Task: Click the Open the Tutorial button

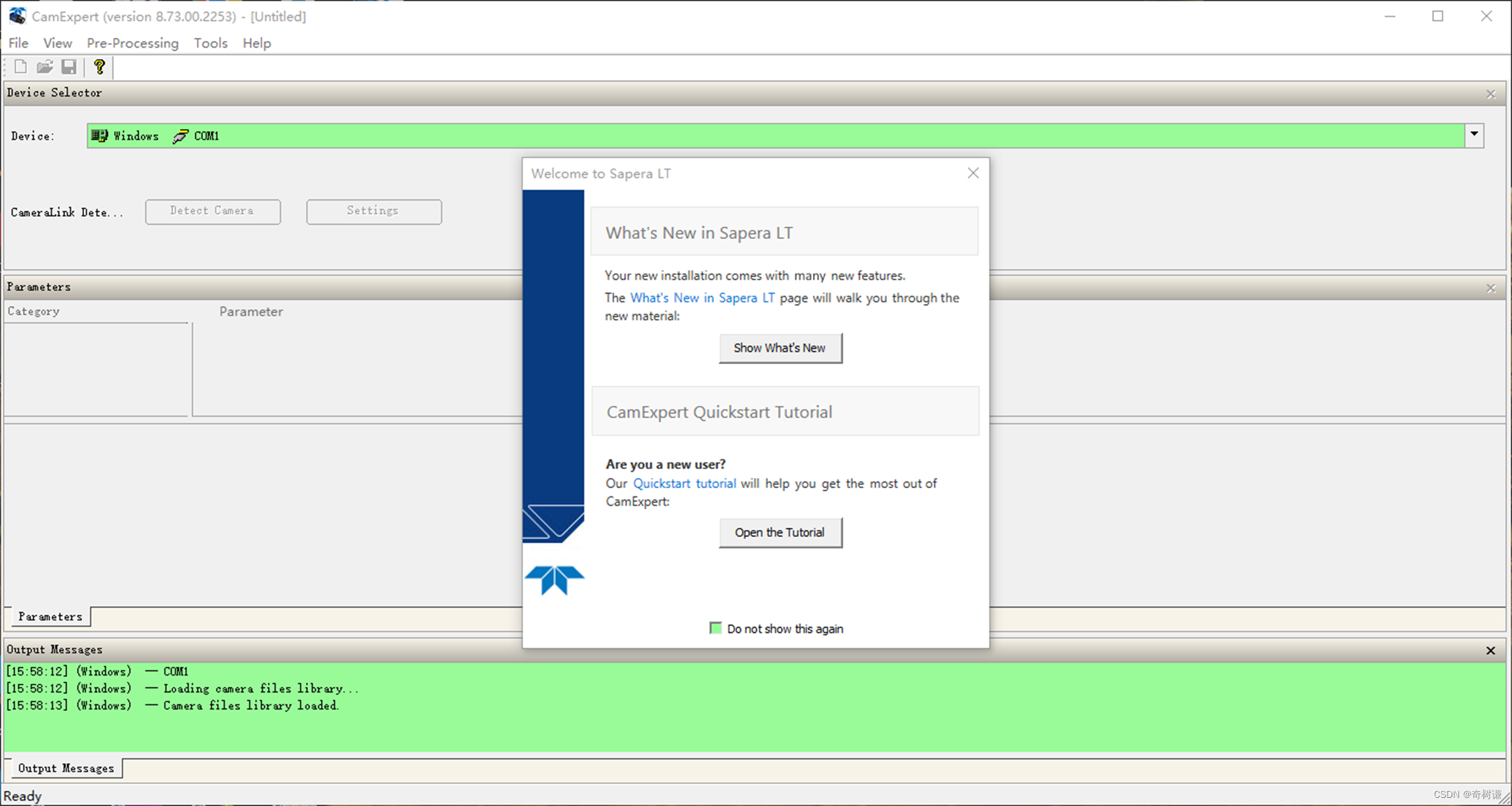Action: pyautogui.click(x=780, y=532)
